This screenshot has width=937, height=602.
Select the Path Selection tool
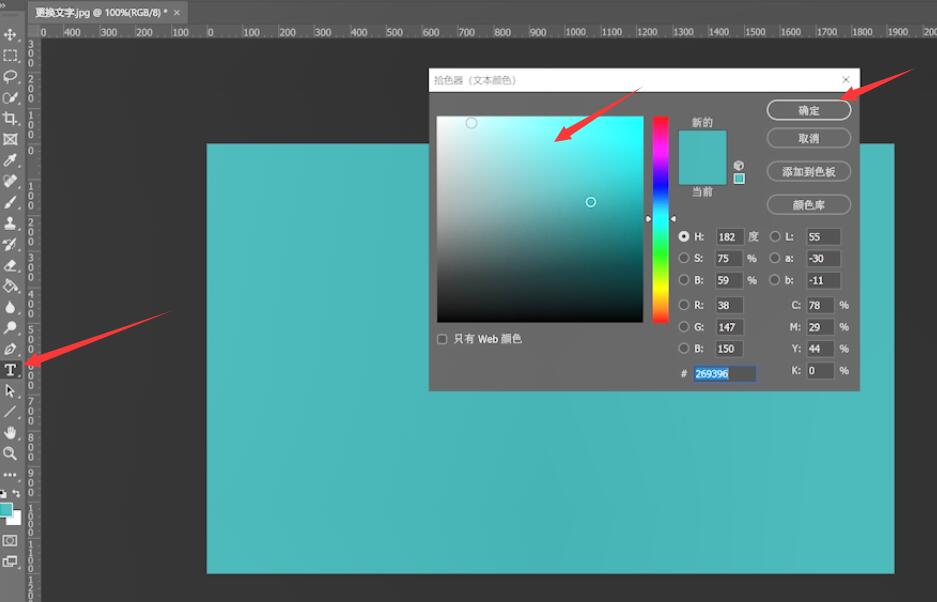[x=10, y=390]
